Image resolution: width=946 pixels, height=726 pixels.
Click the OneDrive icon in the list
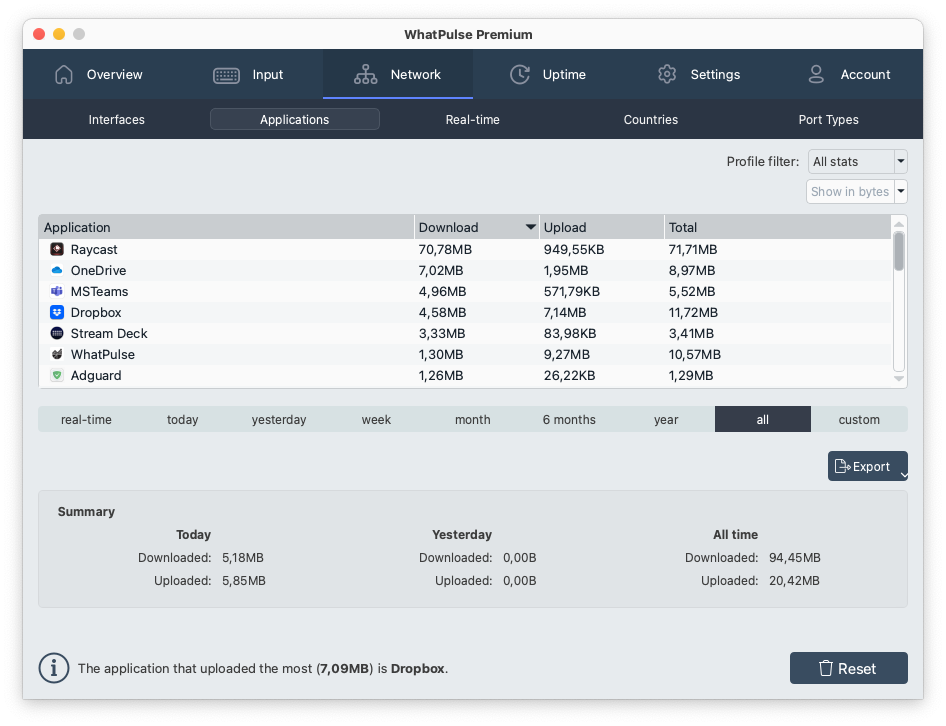coord(56,270)
